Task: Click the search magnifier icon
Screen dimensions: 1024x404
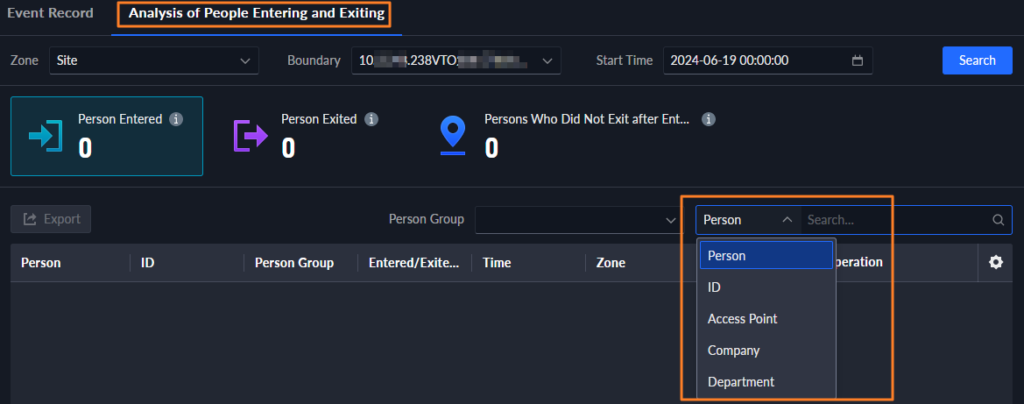Action: click(x=997, y=220)
